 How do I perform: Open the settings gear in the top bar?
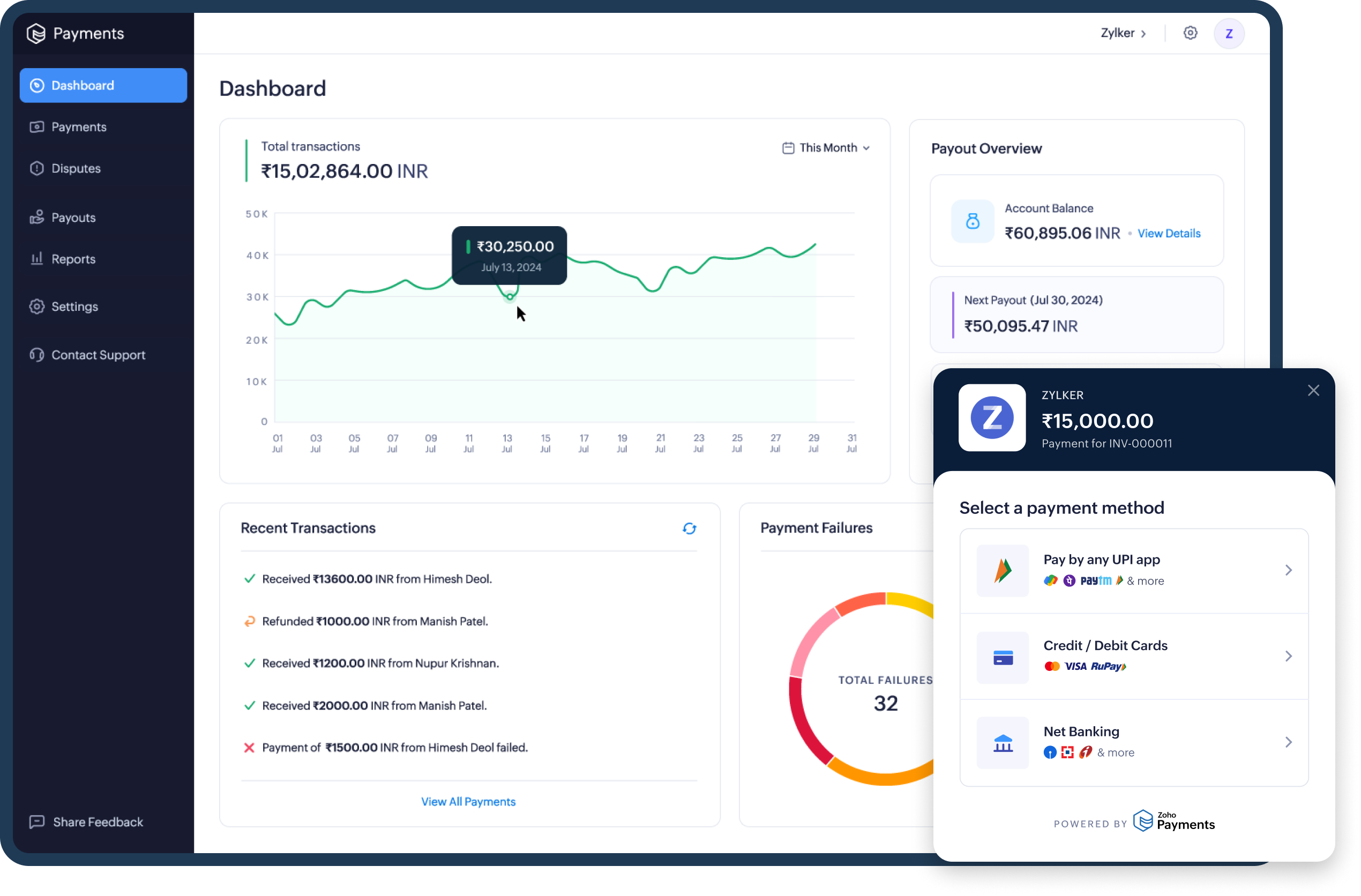point(1191,33)
